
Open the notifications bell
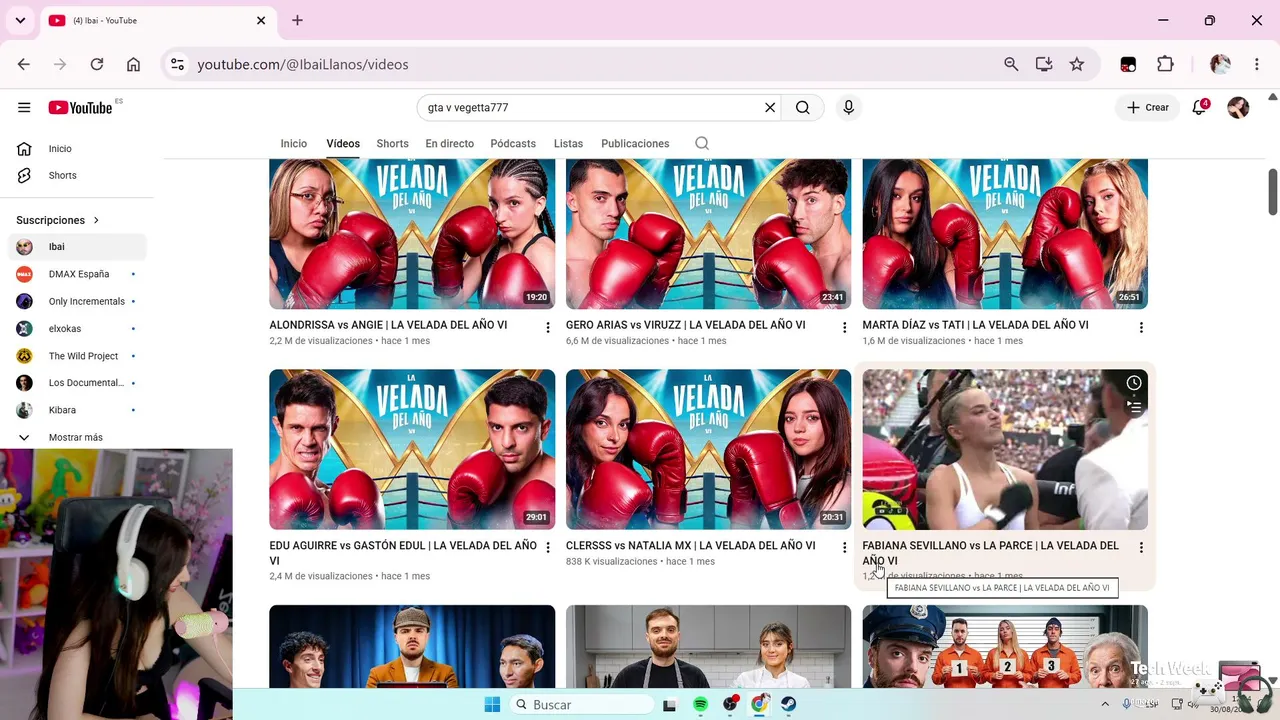coord(1199,108)
